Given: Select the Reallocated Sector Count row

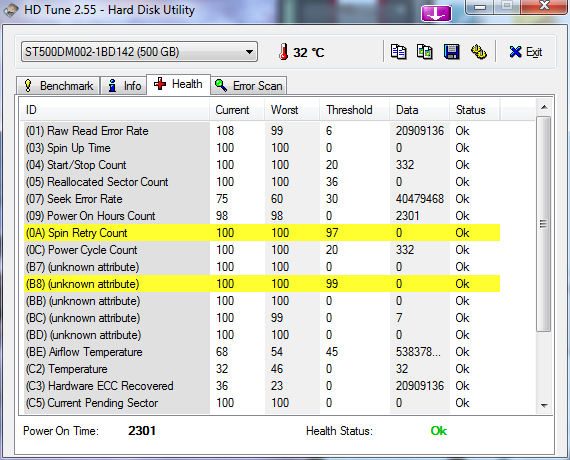Looking at the screenshot, I should [262, 182].
